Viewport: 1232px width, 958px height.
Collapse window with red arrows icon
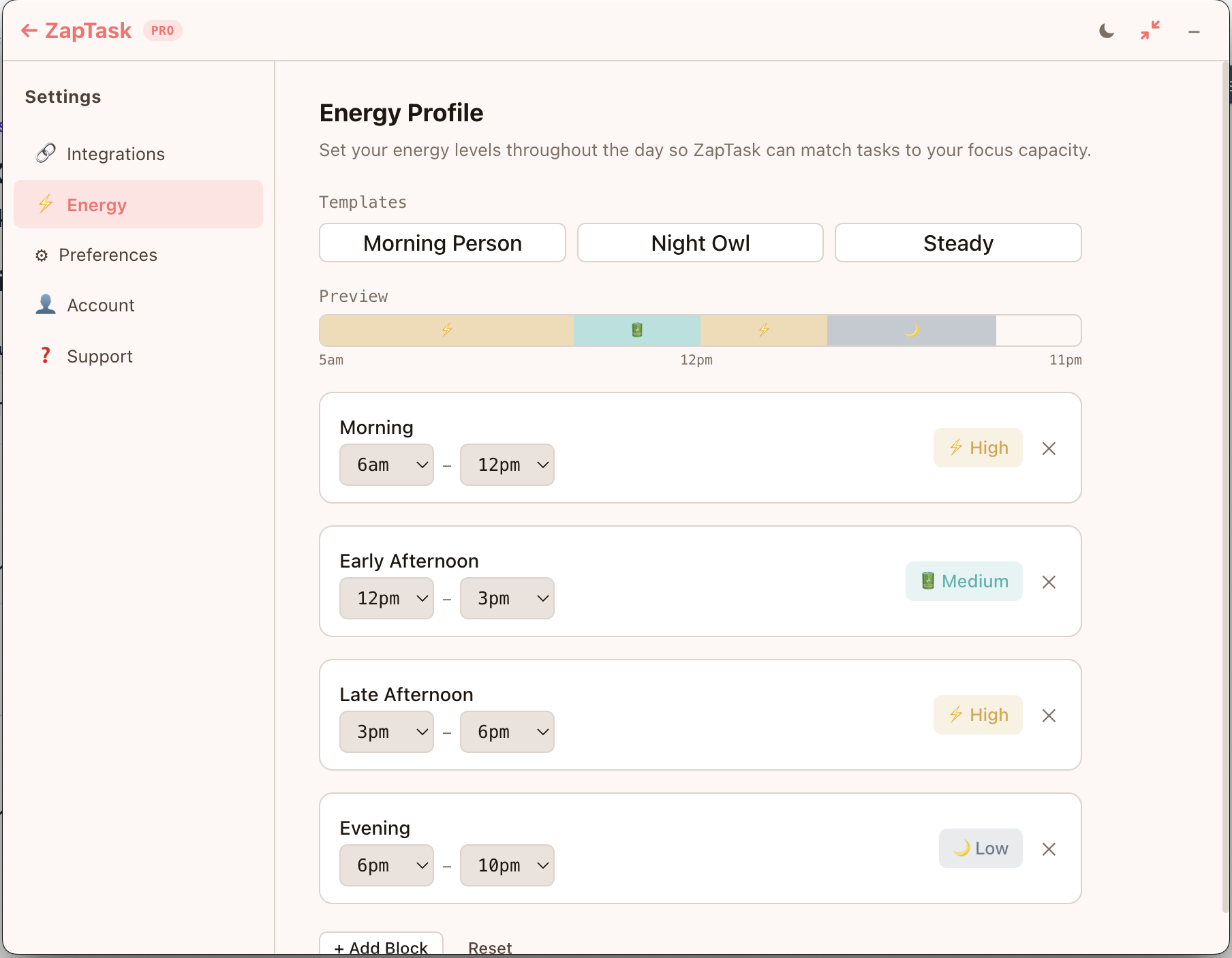pos(1150,31)
